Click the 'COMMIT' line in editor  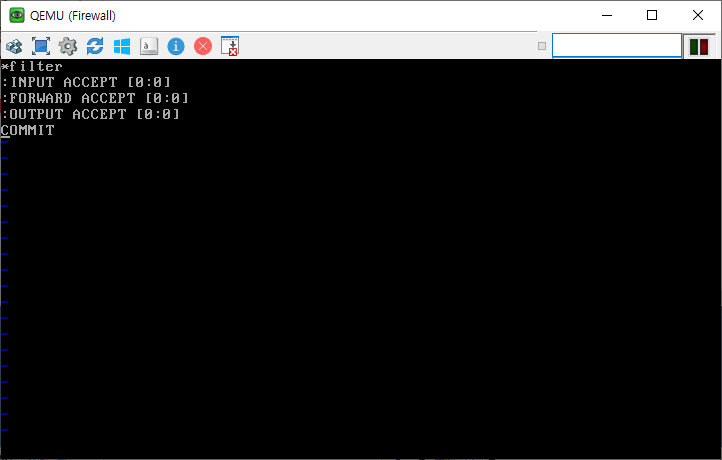(28, 130)
